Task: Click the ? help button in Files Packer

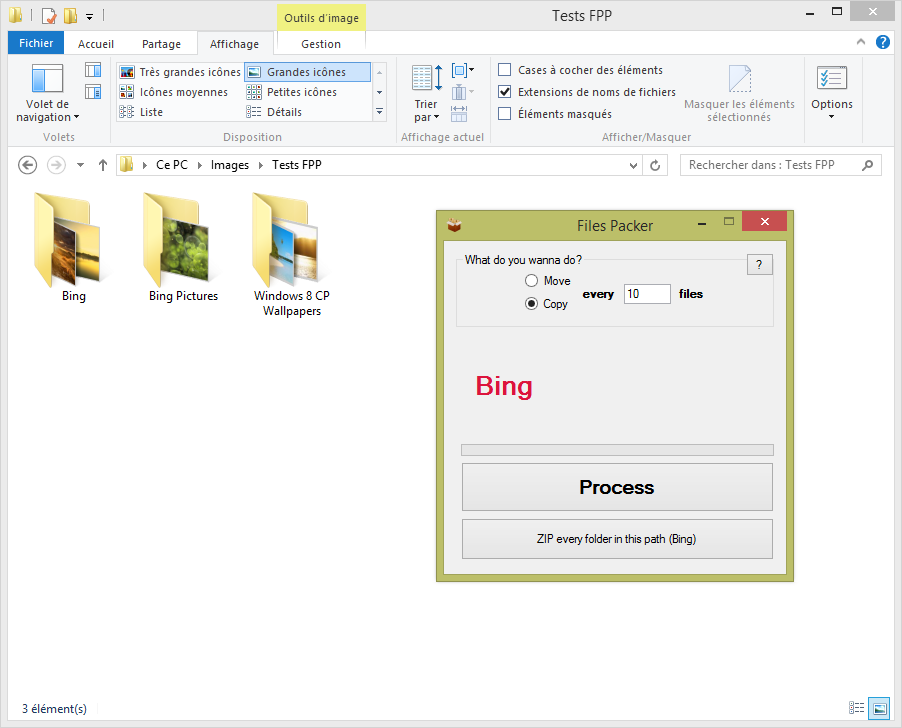Action: pyautogui.click(x=759, y=265)
